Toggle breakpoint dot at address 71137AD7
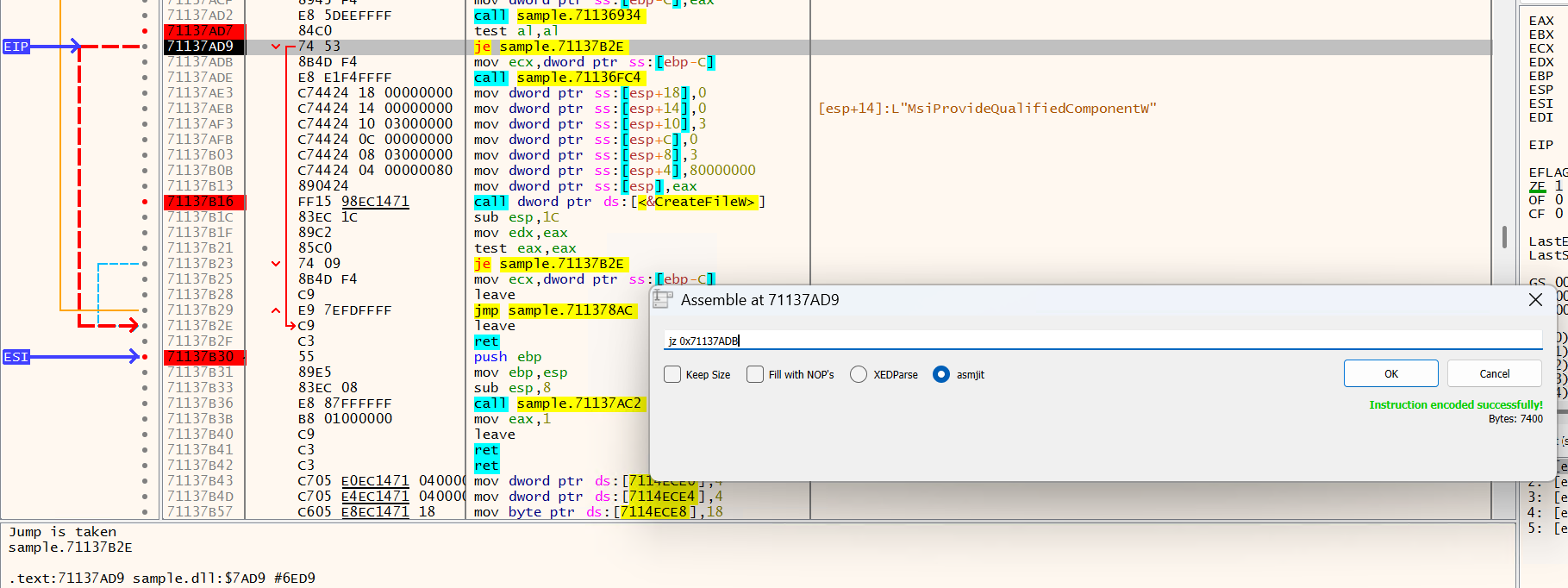 click(x=145, y=31)
